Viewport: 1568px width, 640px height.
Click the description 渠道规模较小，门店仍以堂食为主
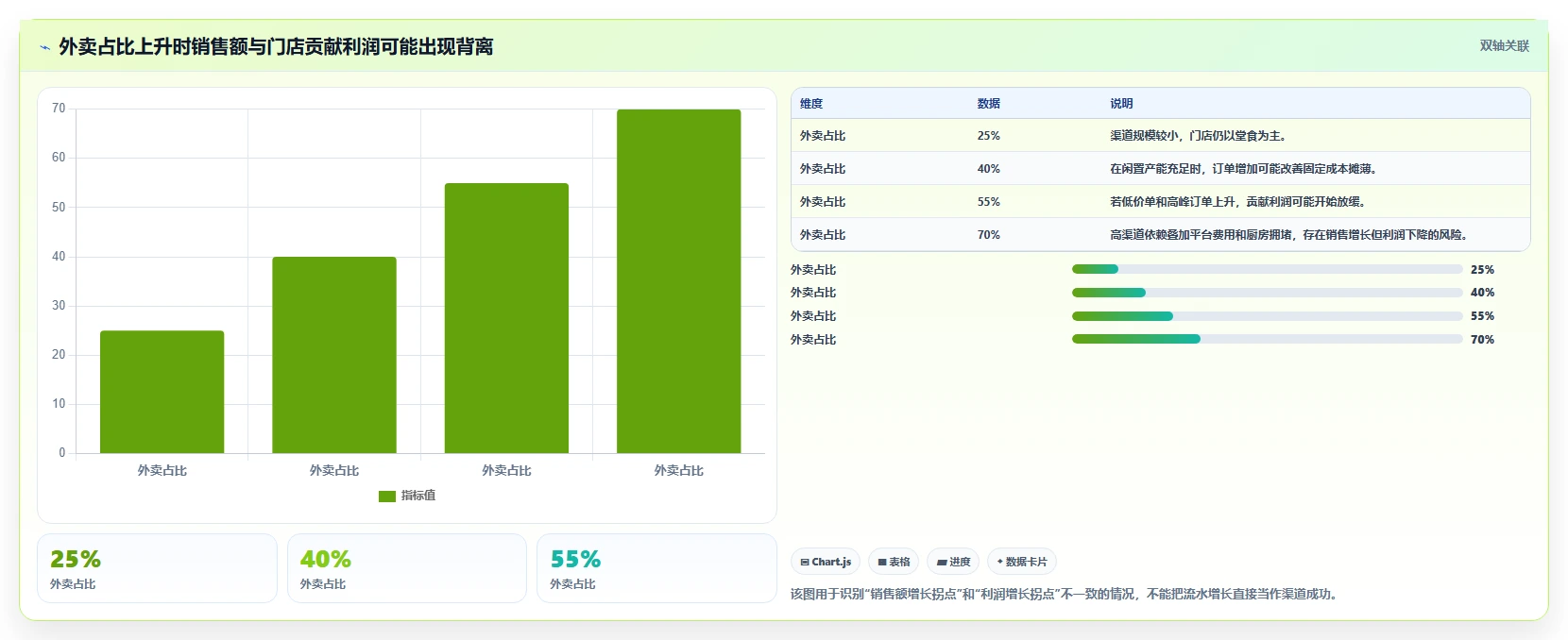click(x=1199, y=136)
